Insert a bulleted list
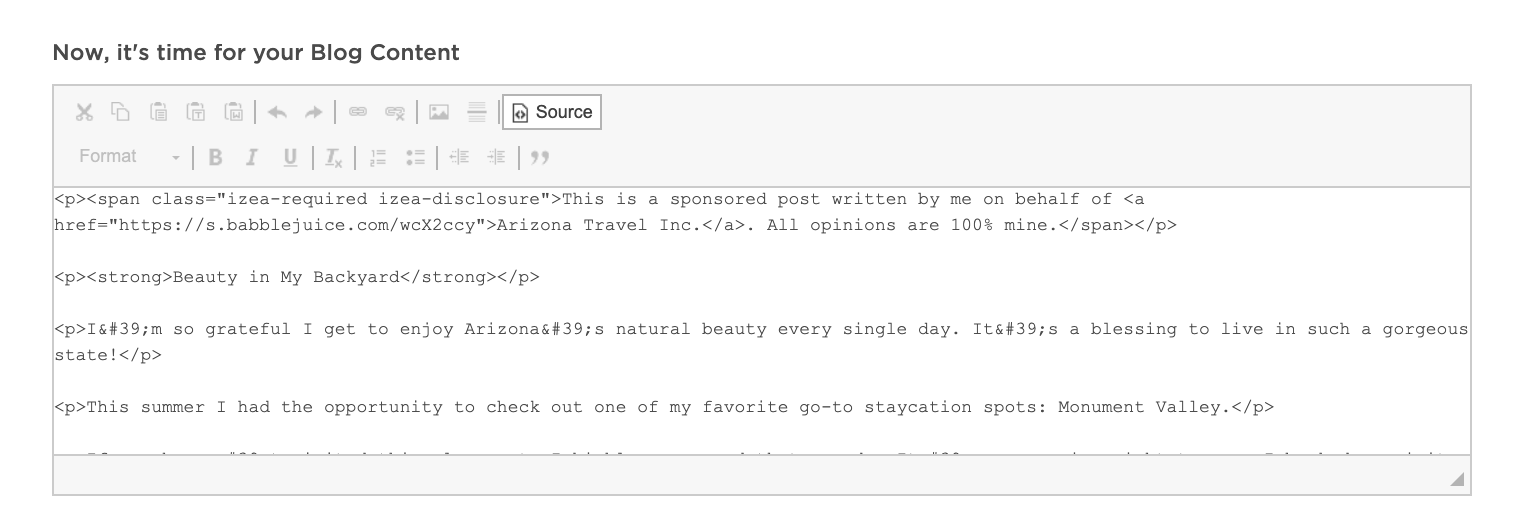 (x=416, y=157)
